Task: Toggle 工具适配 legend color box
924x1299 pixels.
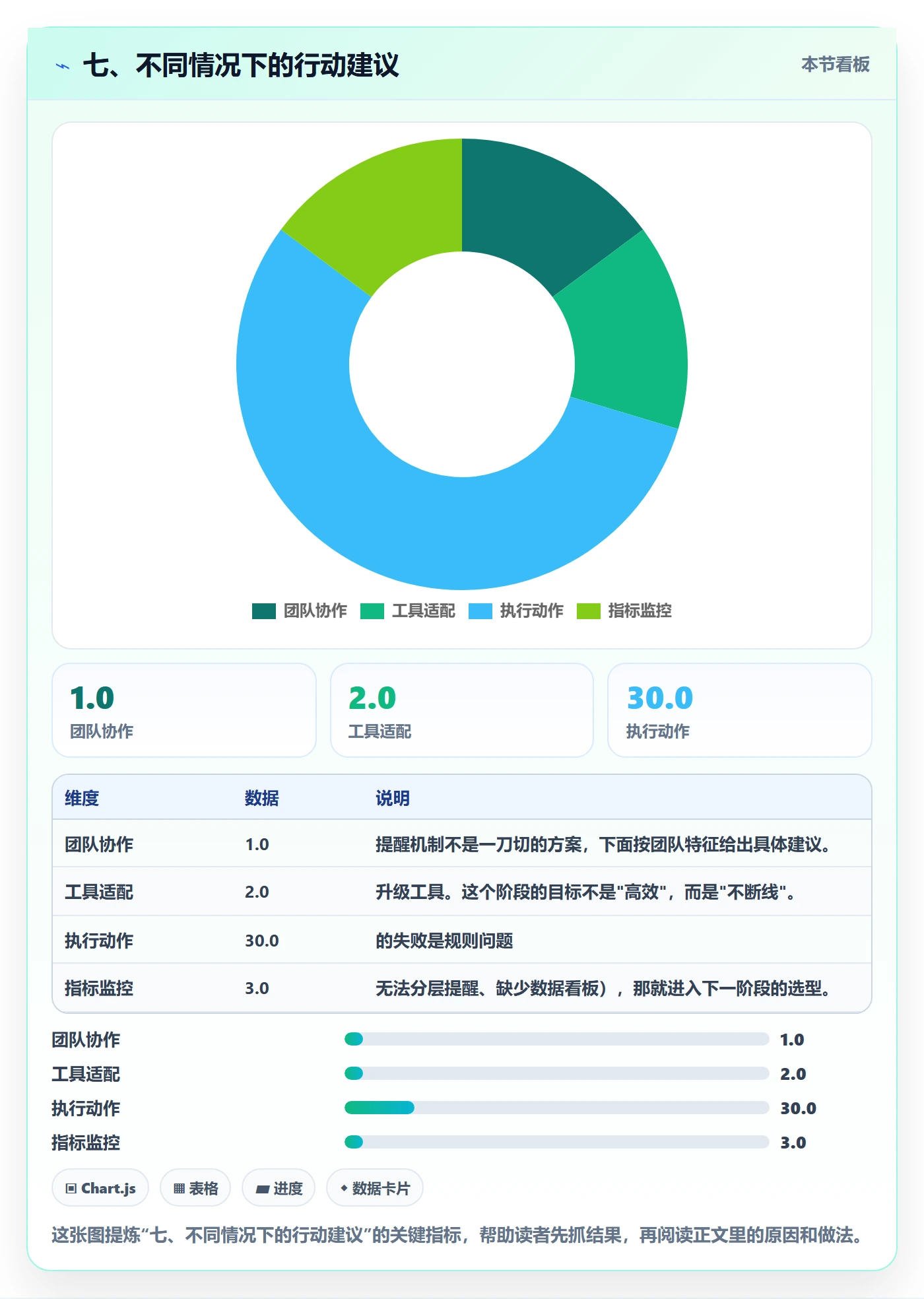Action: [x=372, y=611]
